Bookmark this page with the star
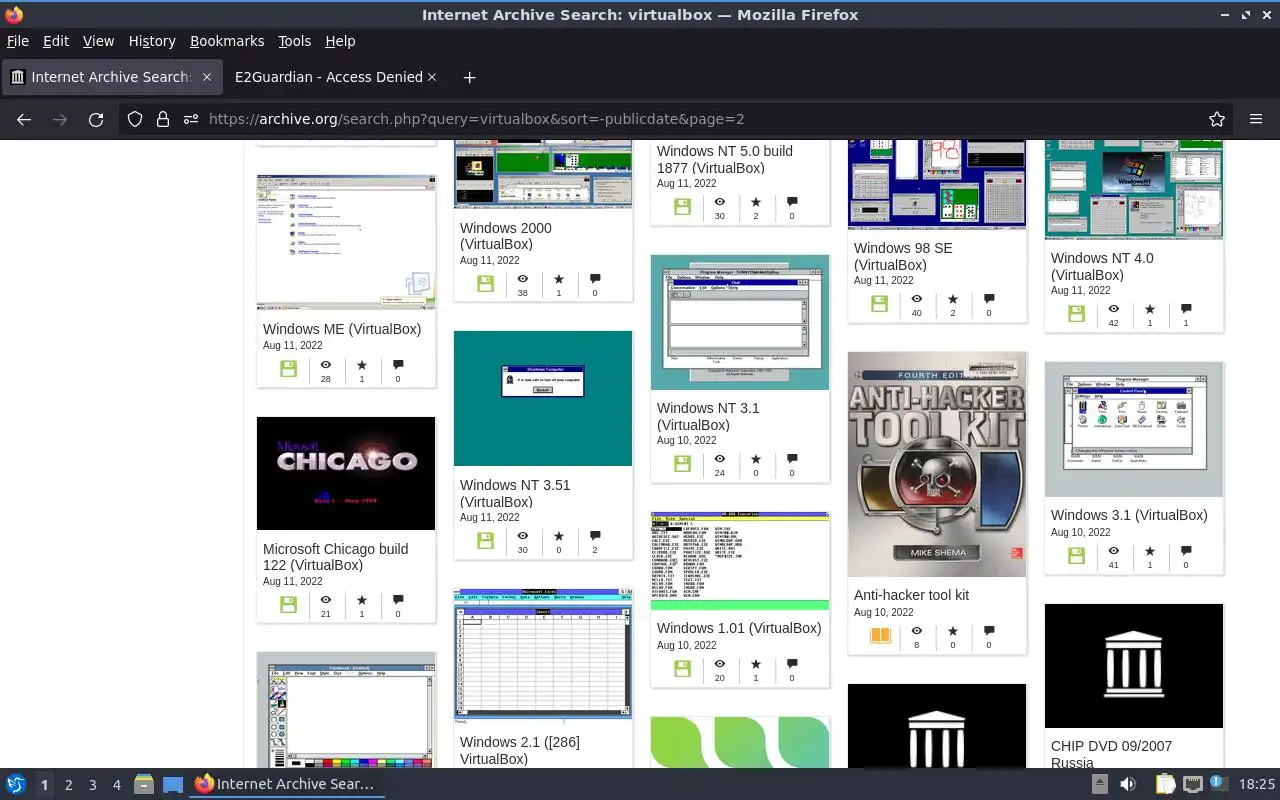This screenshot has height=800, width=1280. tap(1217, 119)
